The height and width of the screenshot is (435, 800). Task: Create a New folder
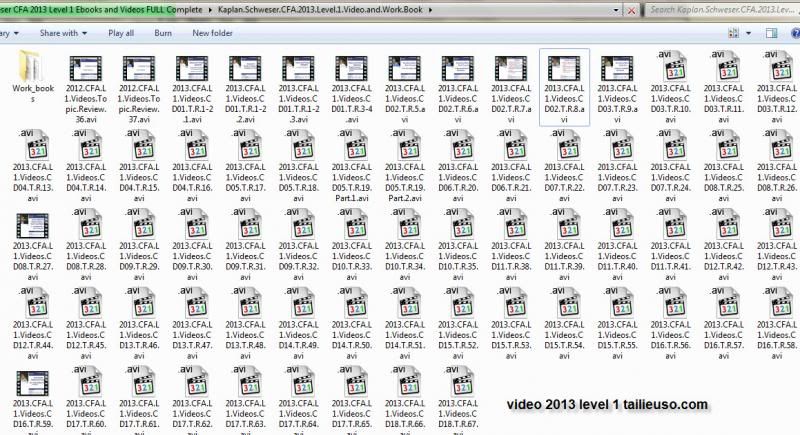tap(212, 33)
